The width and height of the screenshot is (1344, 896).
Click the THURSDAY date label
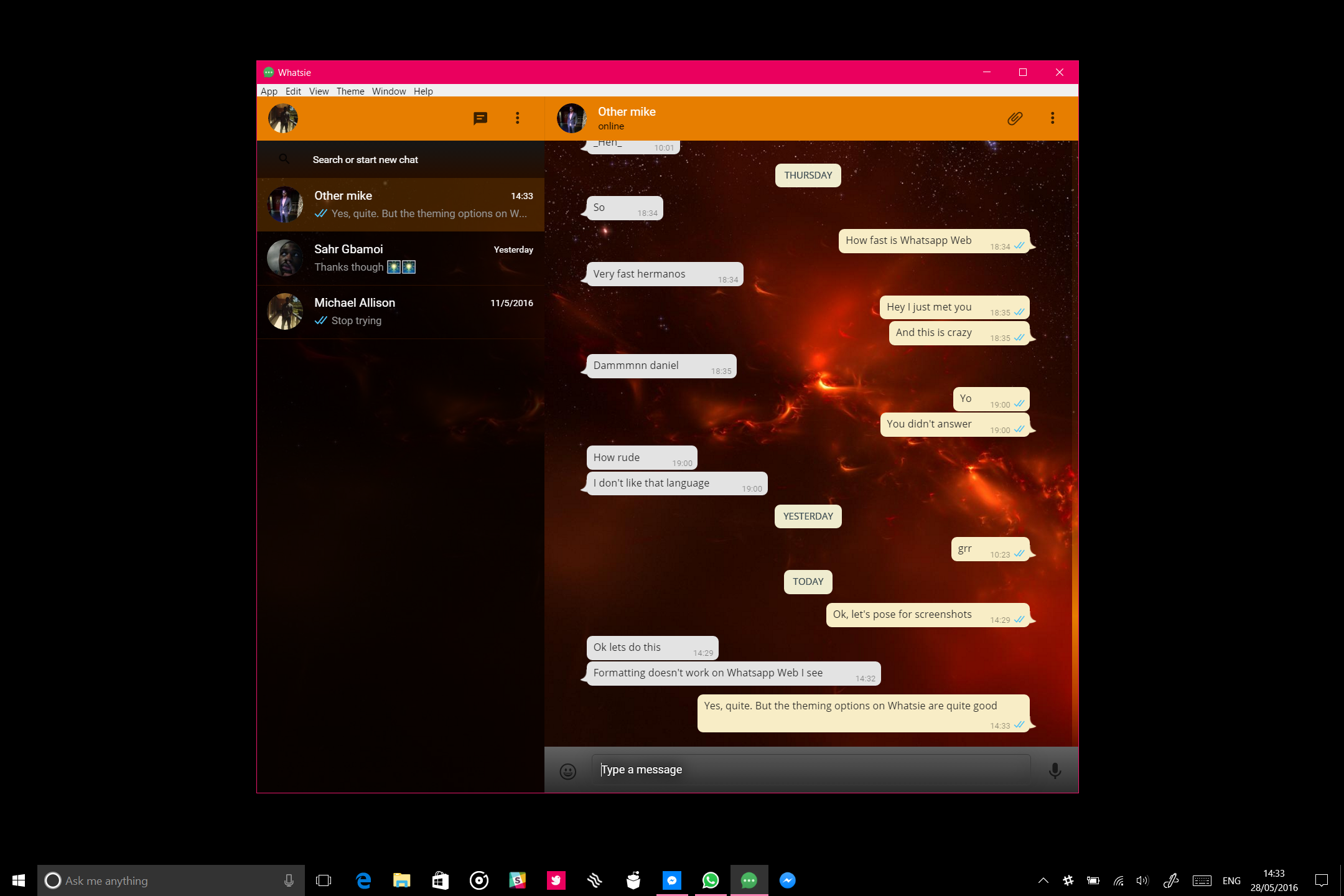point(808,175)
